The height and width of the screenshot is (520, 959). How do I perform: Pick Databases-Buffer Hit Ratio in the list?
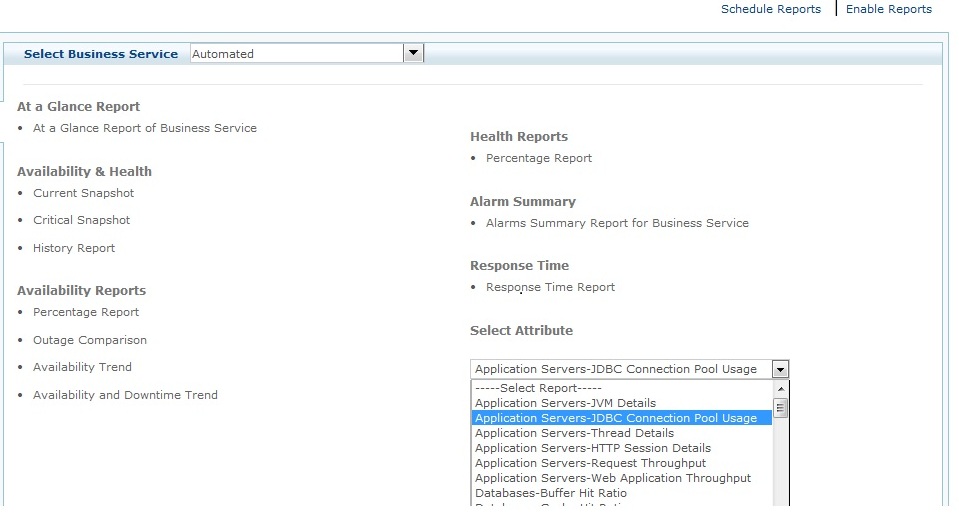[550, 493]
